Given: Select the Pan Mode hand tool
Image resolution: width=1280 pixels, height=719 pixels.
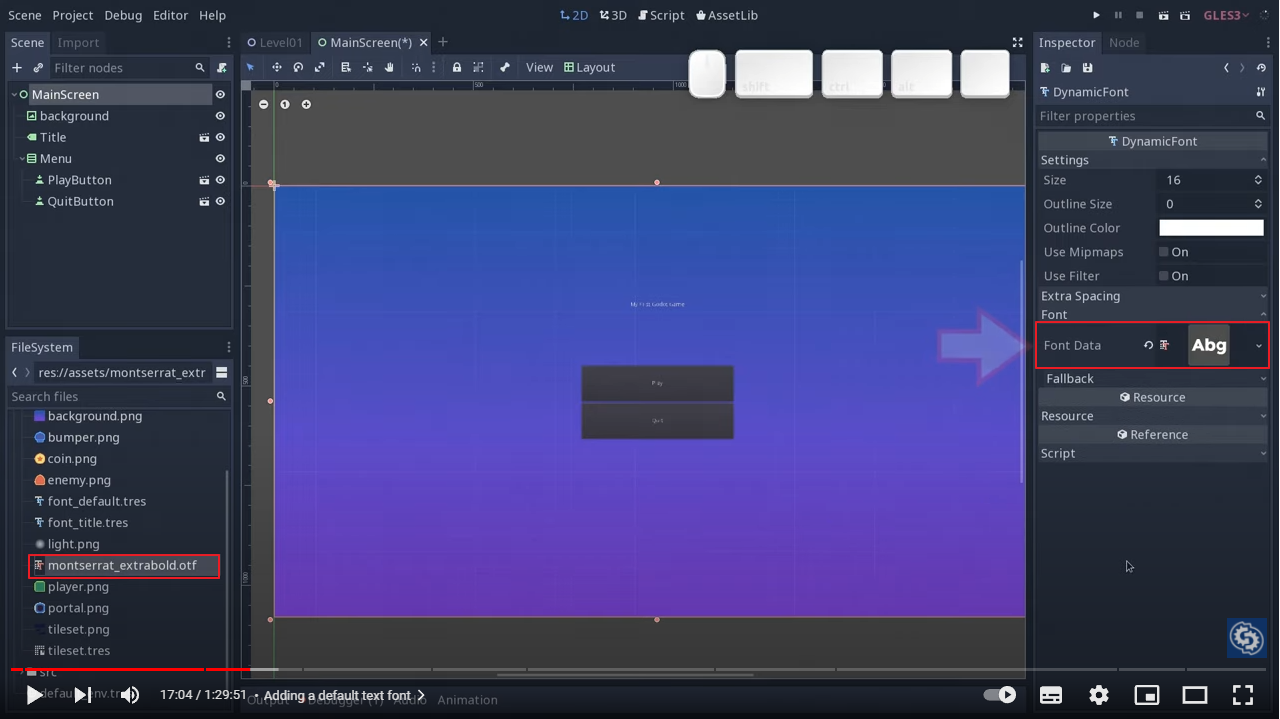Looking at the screenshot, I should pyautogui.click(x=389, y=67).
